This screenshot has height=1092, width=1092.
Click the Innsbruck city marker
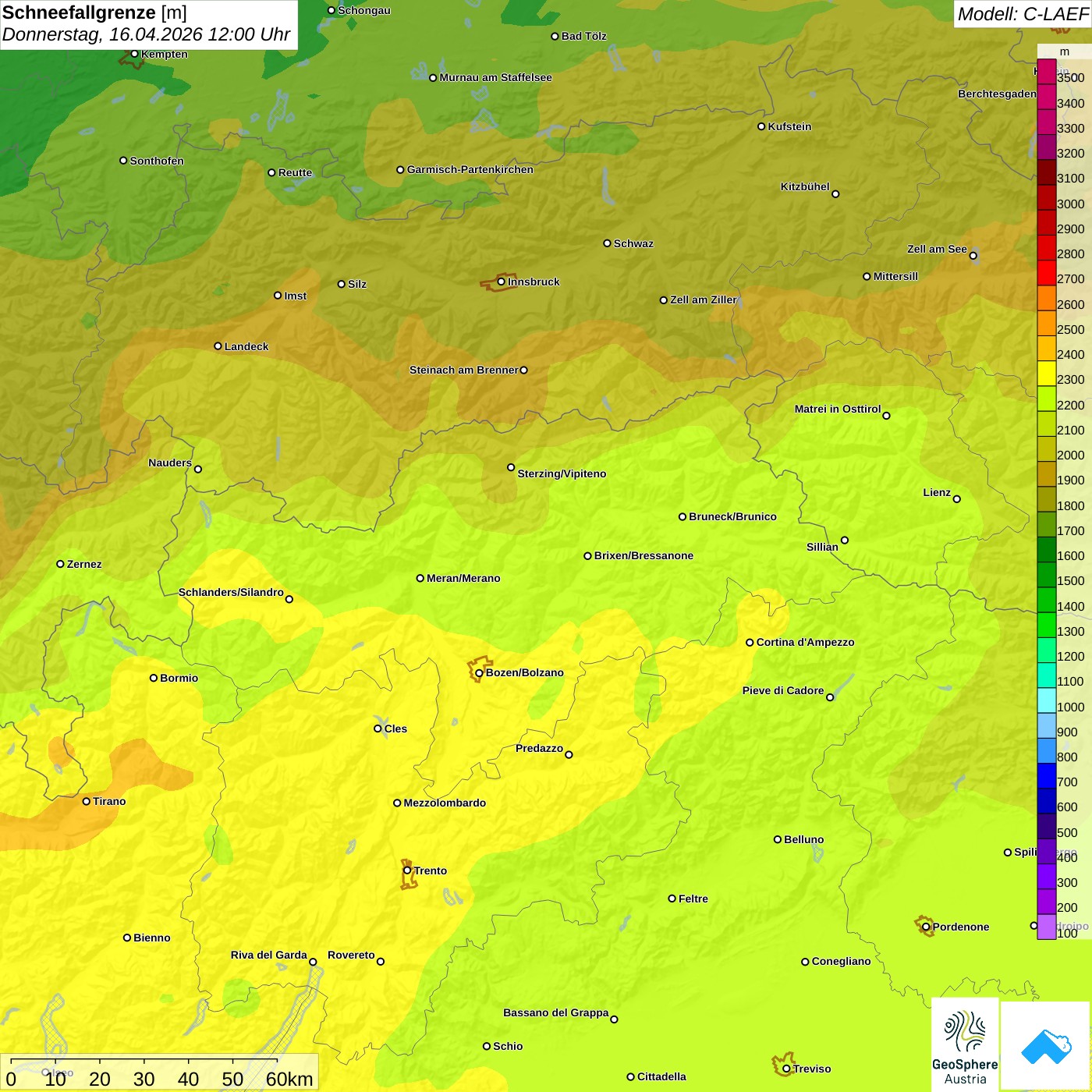(502, 282)
